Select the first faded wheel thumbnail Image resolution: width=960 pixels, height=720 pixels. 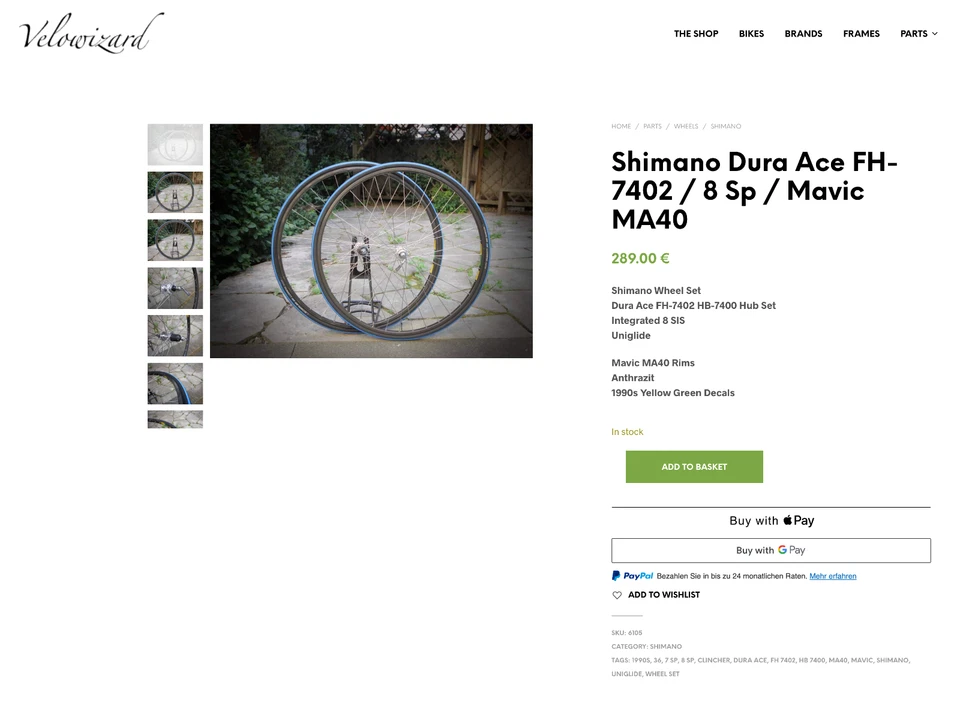[x=175, y=144]
